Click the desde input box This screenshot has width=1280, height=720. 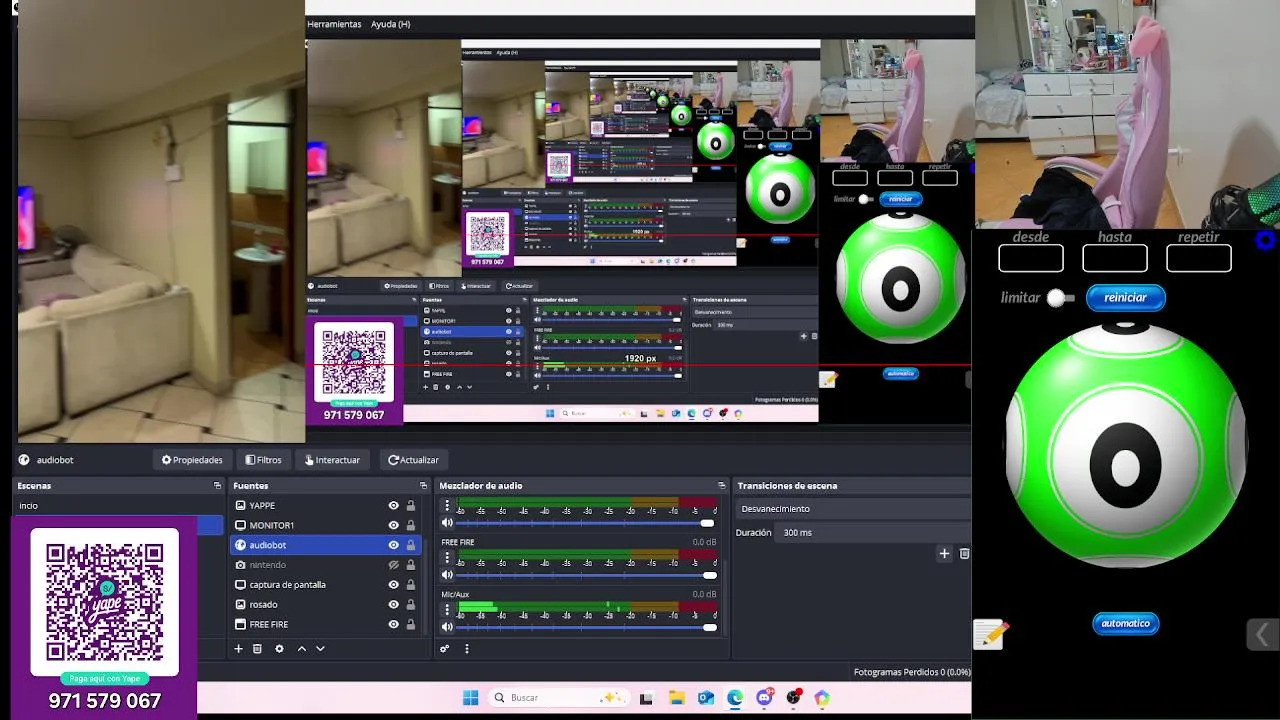click(x=1031, y=258)
